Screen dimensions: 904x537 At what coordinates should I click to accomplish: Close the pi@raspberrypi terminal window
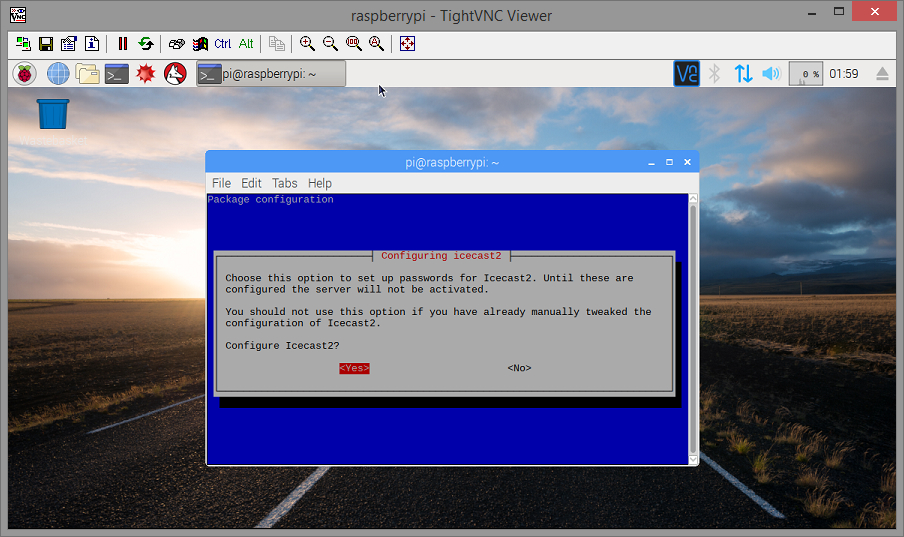click(687, 163)
